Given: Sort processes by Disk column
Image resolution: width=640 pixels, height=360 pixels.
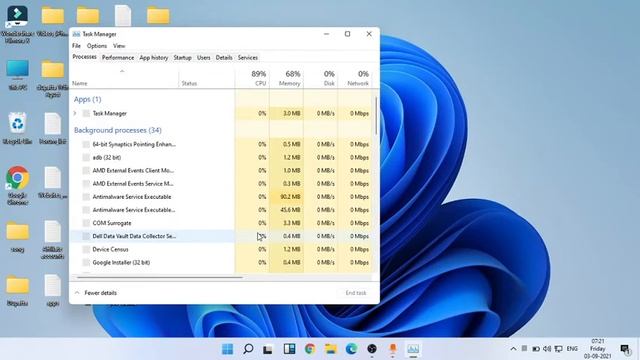Looking at the screenshot, I should pos(321,78).
